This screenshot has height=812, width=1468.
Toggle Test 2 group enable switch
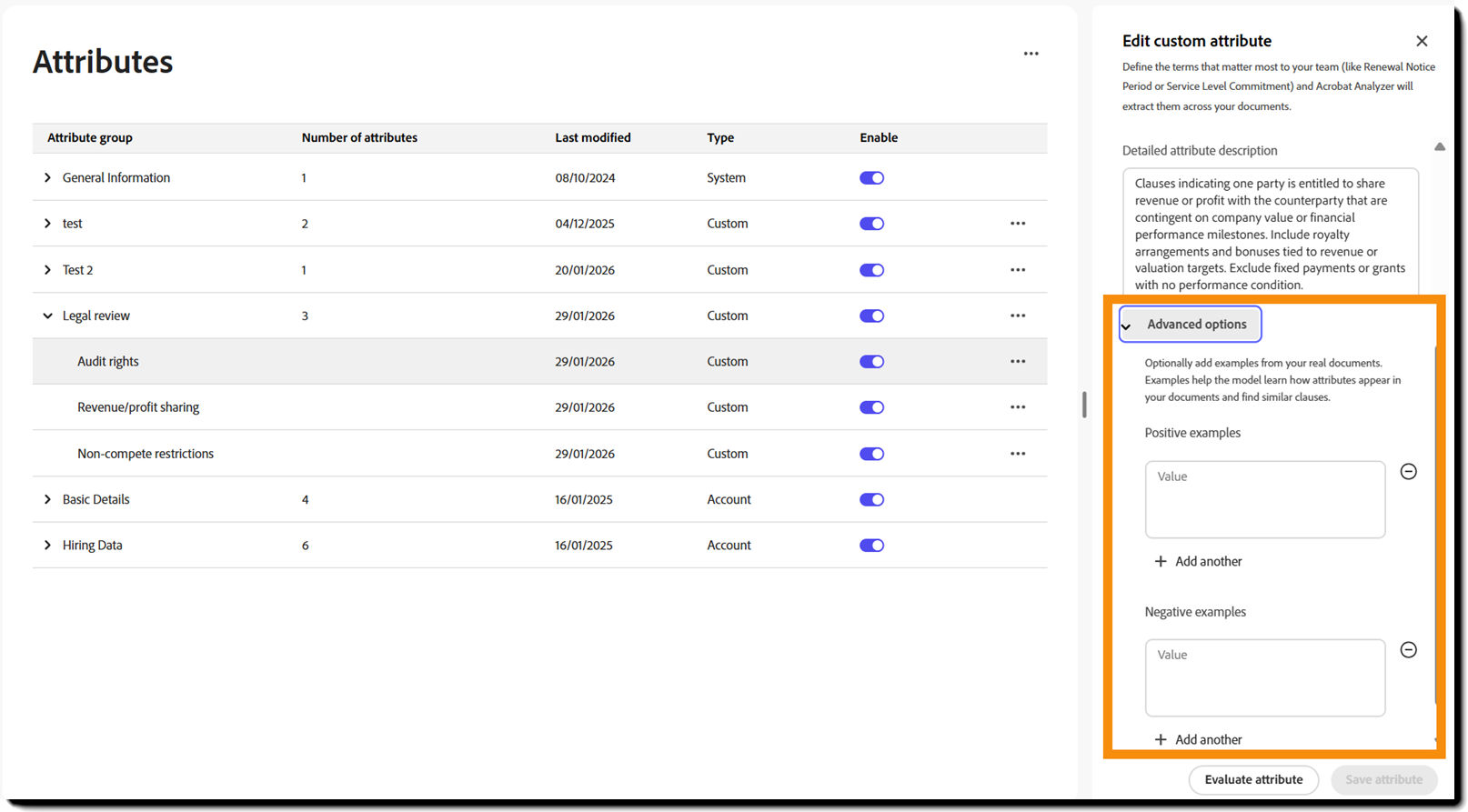(871, 270)
